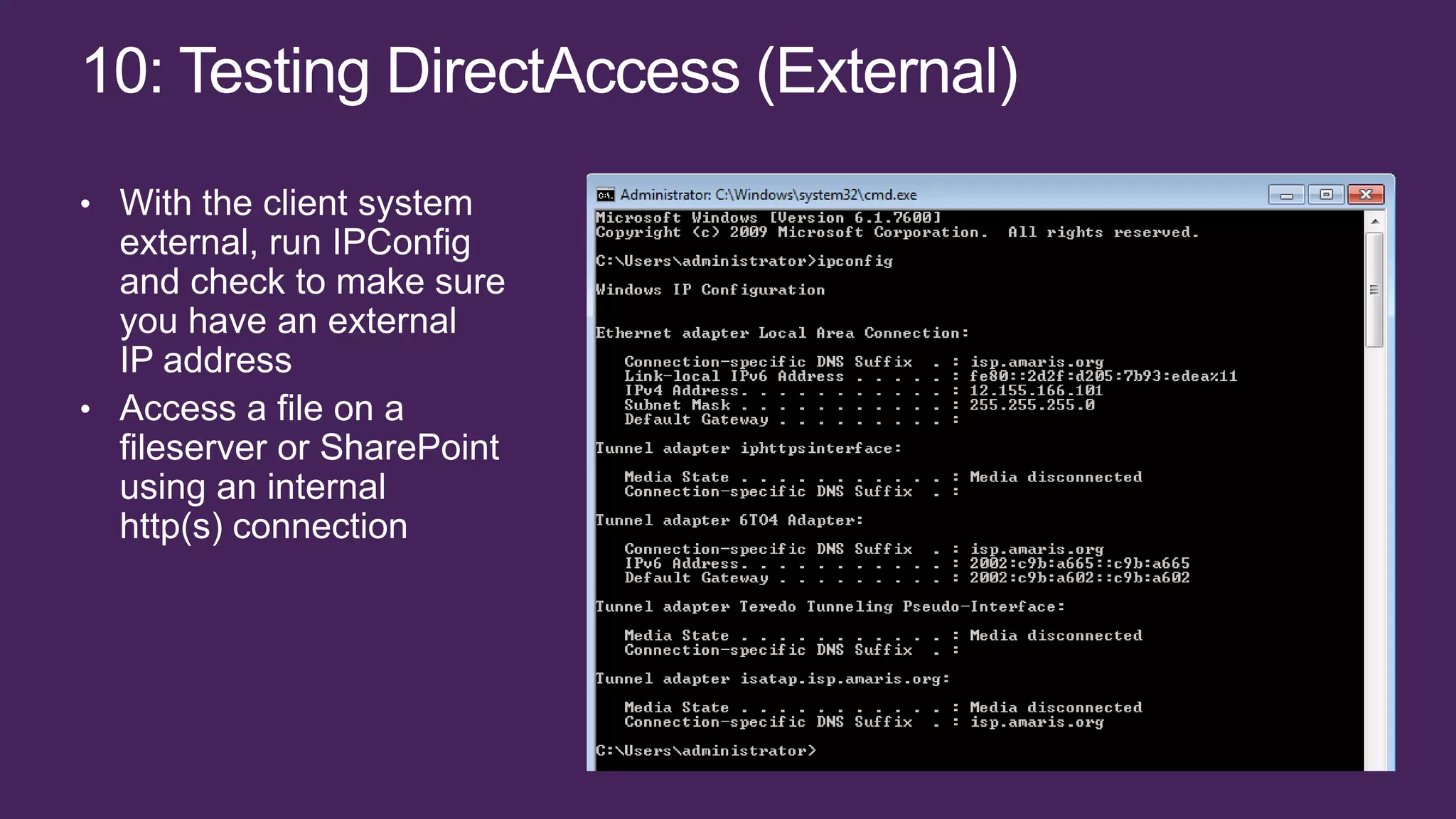This screenshot has height=819, width=1456.
Task: Click the vertical scrollbar thumb in console
Action: point(1375,290)
